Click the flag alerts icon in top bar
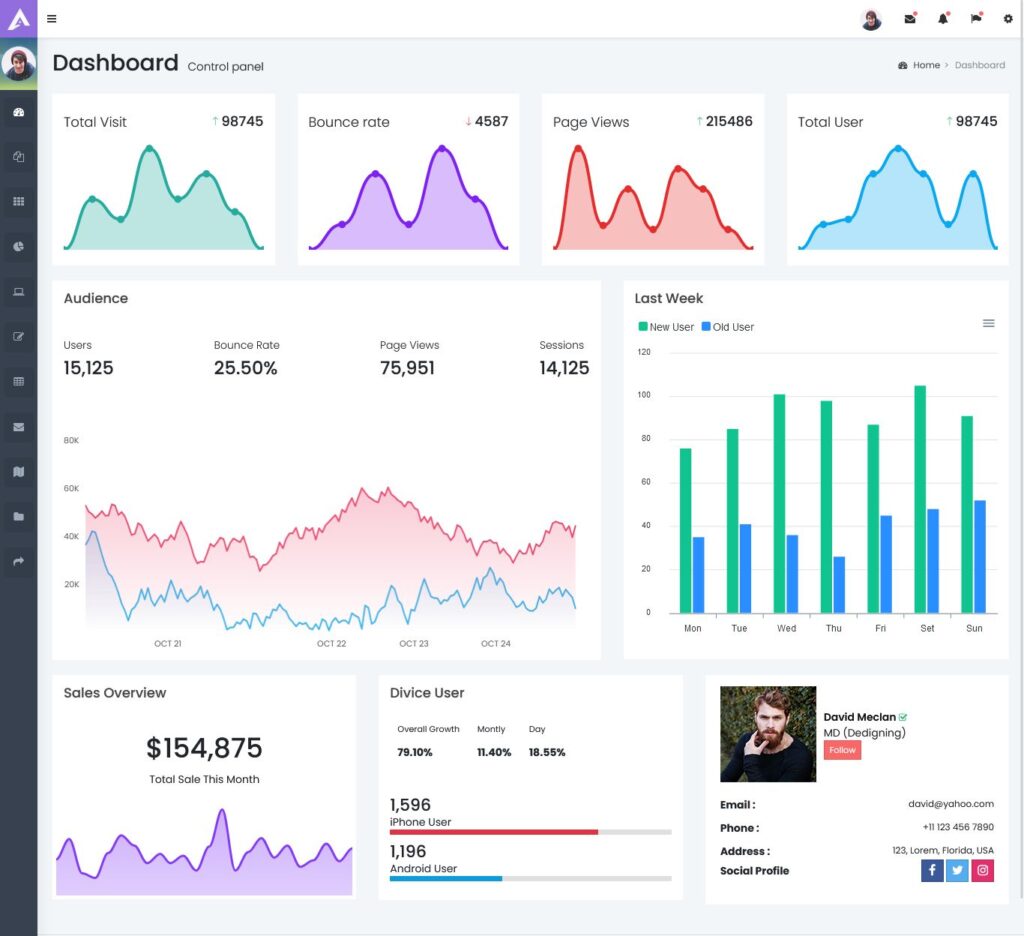Screen dimensions: 1024x936 [975, 19]
